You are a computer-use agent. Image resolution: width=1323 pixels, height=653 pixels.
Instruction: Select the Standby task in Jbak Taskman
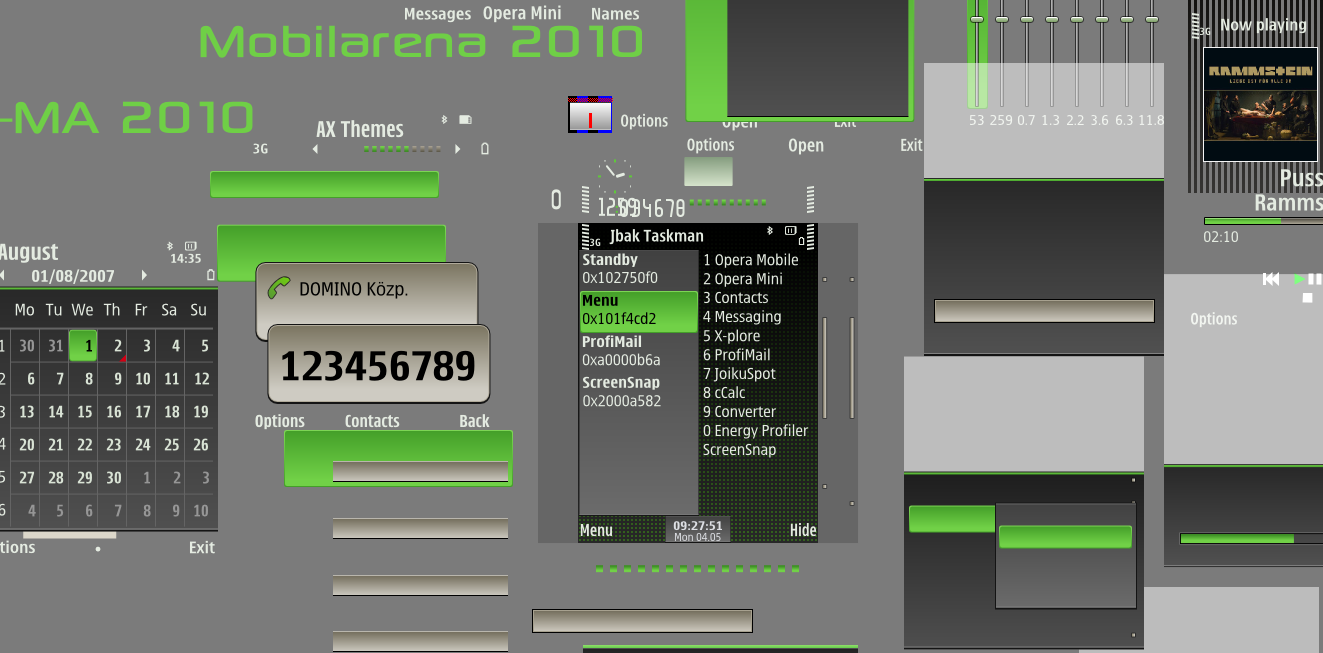(x=638, y=269)
